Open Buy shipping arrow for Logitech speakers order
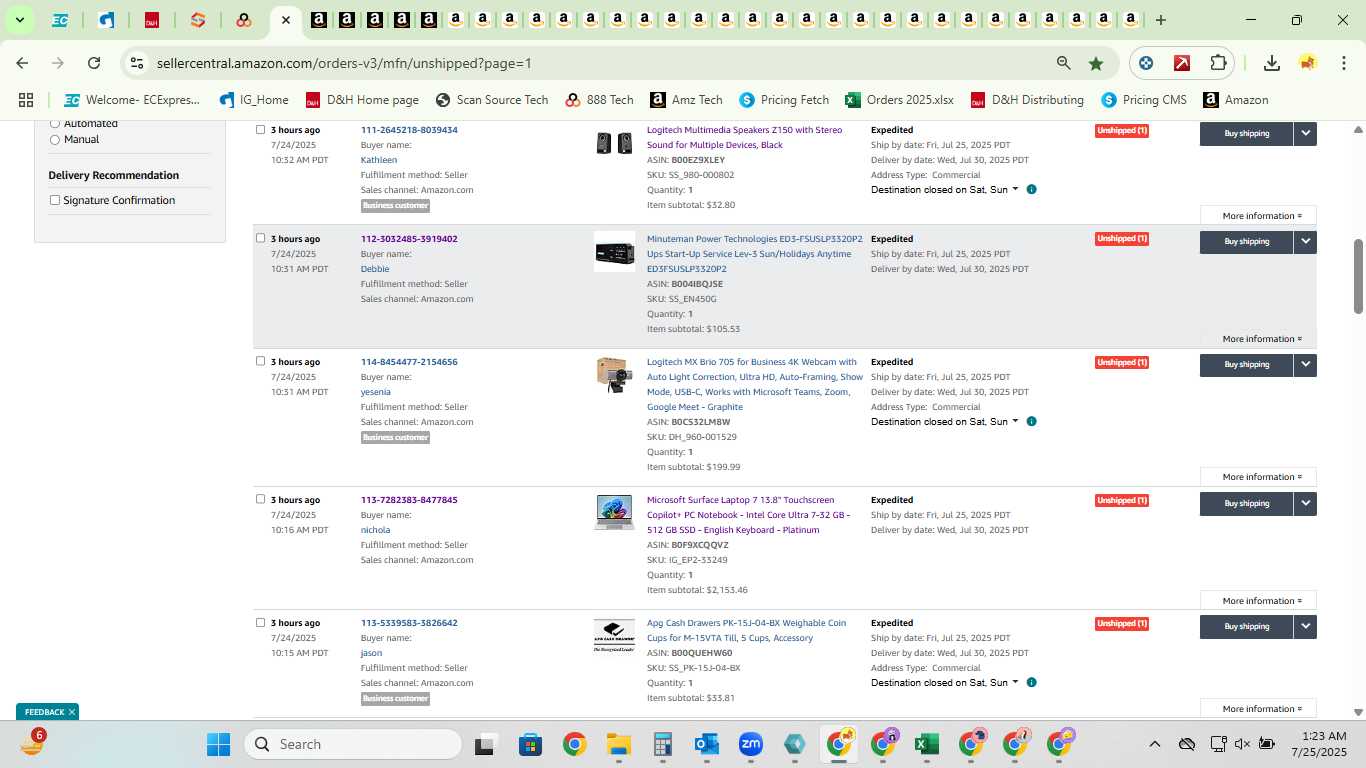1366x768 pixels. point(1305,133)
